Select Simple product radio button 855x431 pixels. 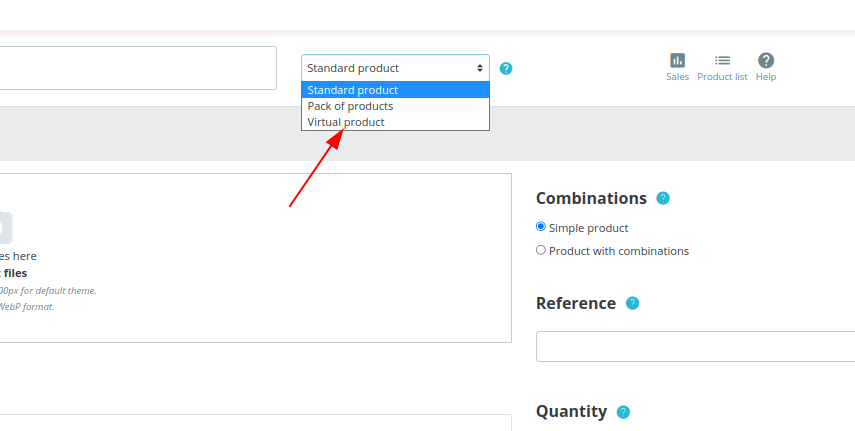coord(540,226)
